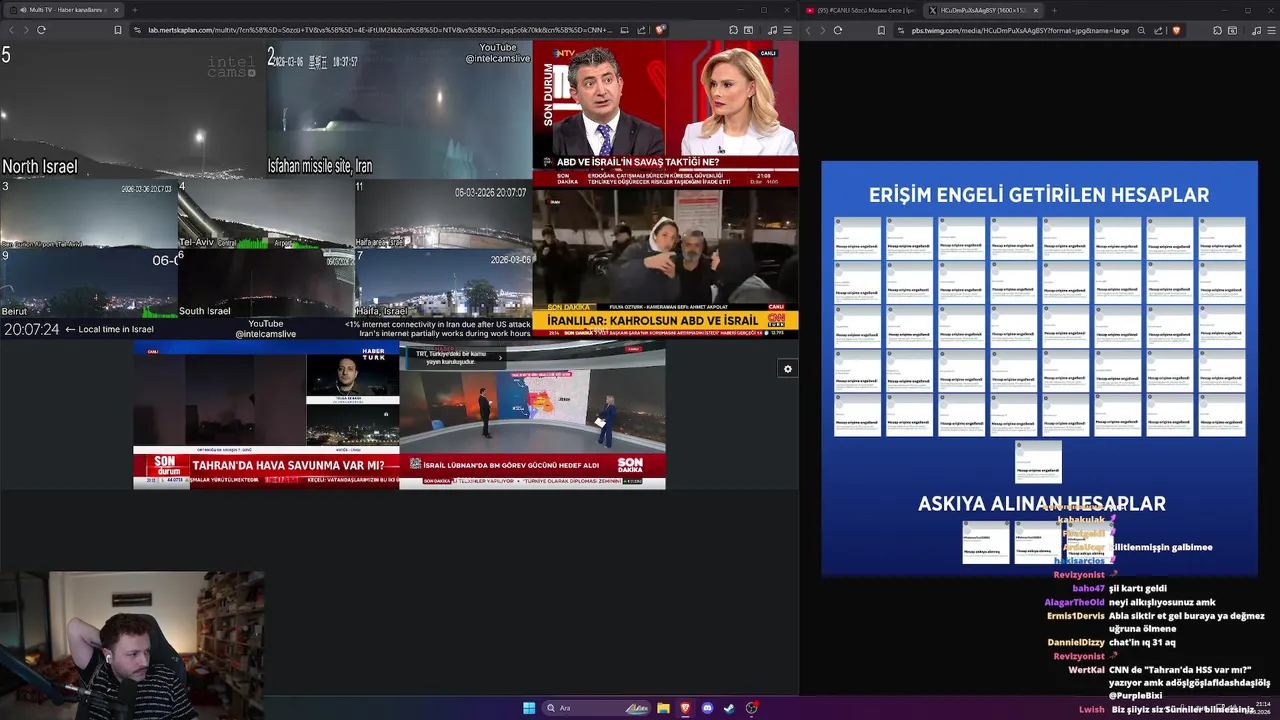The image size is (1280, 720).
Task: Bookmark the pbs.twimg.com image page
Action: tap(881, 30)
